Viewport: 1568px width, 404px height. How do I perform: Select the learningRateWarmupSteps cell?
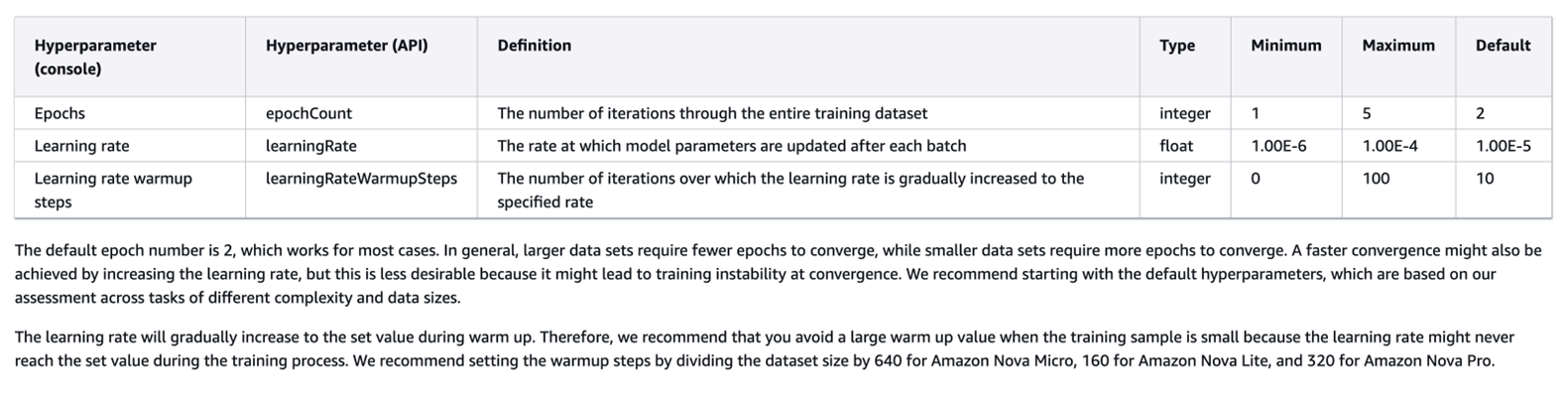pos(361,179)
